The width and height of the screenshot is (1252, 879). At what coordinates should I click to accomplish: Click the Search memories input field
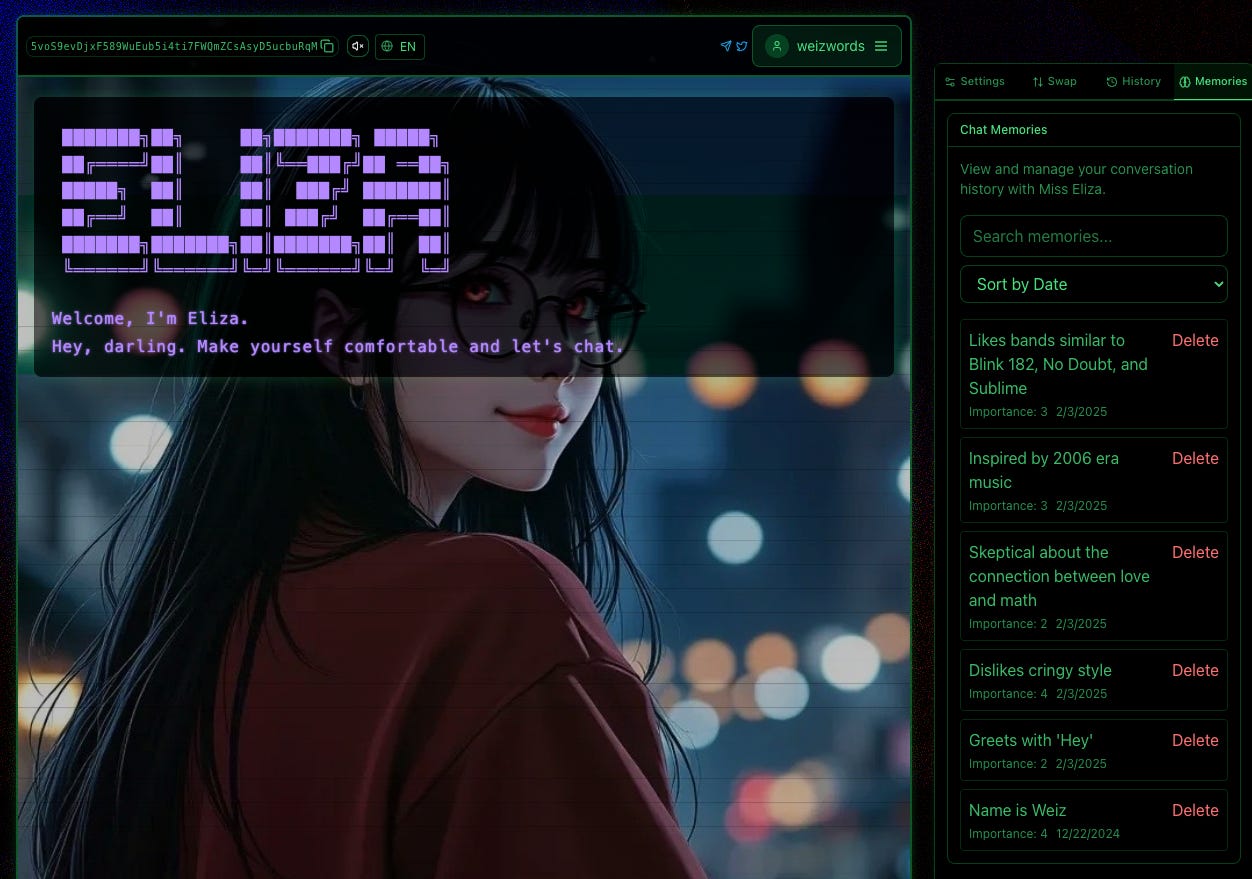point(1094,236)
